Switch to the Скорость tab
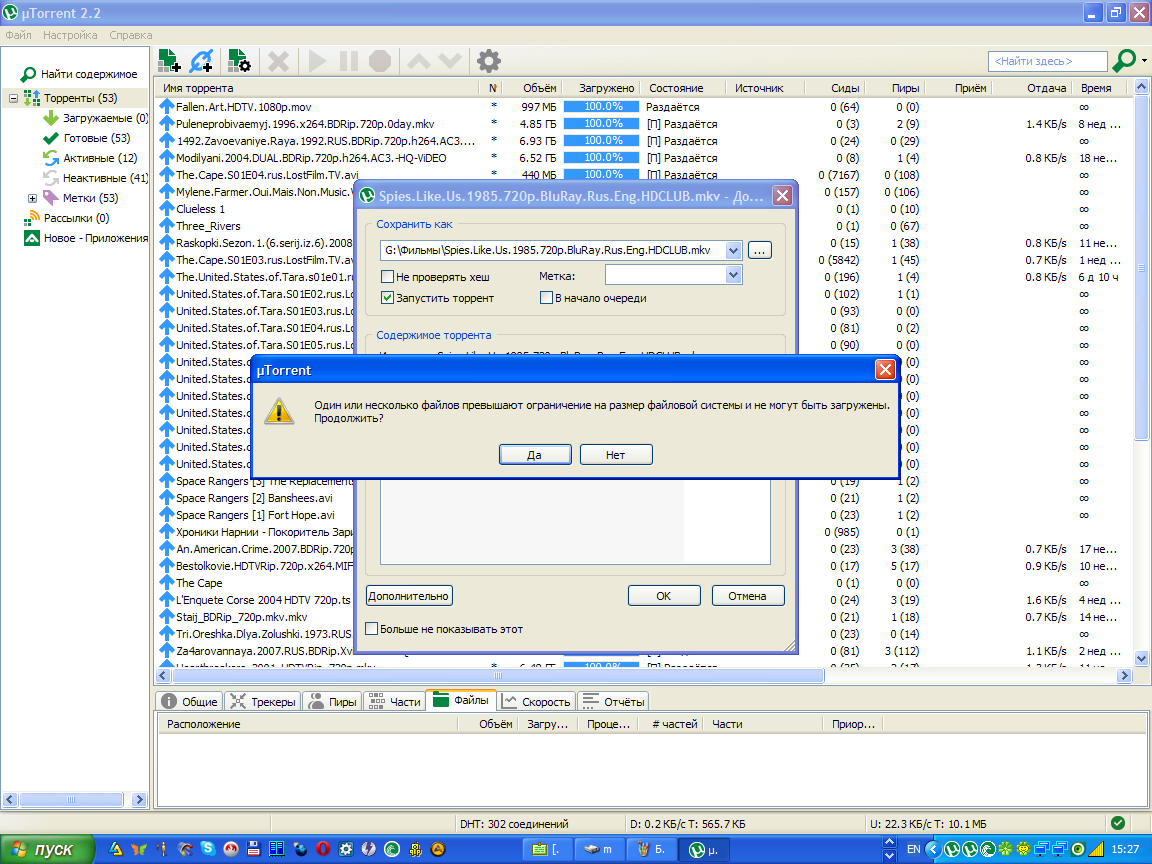 coord(537,702)
